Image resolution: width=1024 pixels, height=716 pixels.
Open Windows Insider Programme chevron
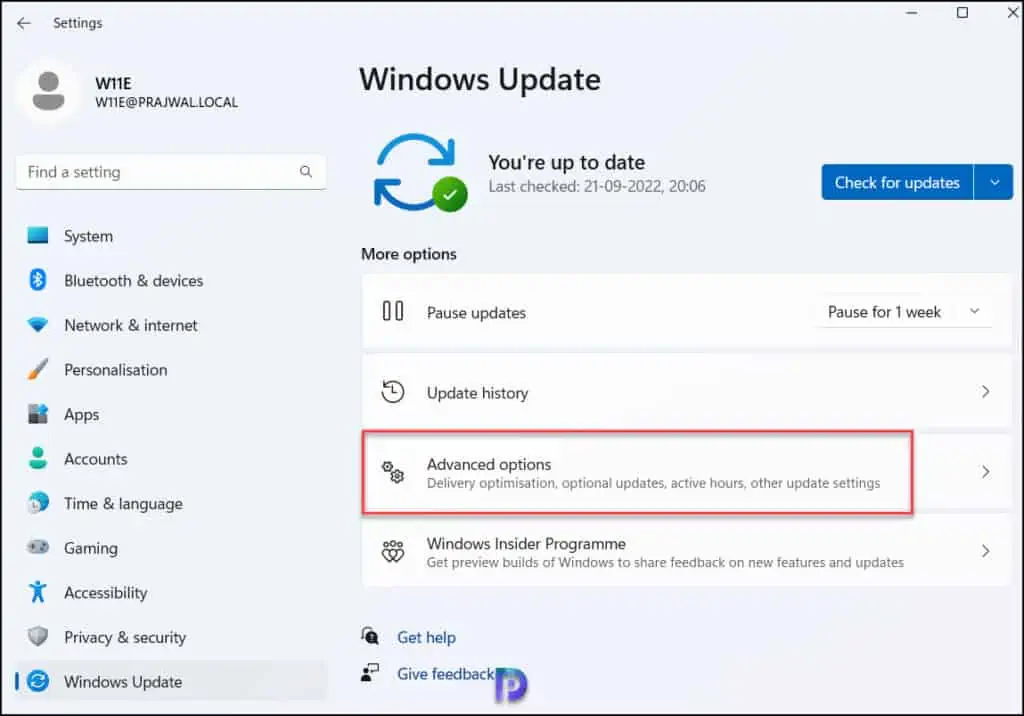(x=985, y=551)
